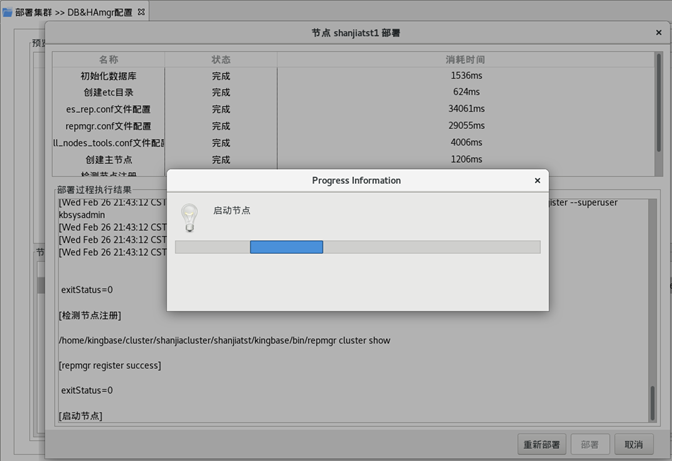Close the 节点 shanjiatst1 部署 dialog
This screenshot has width=673, height=462.
point(658,33)
